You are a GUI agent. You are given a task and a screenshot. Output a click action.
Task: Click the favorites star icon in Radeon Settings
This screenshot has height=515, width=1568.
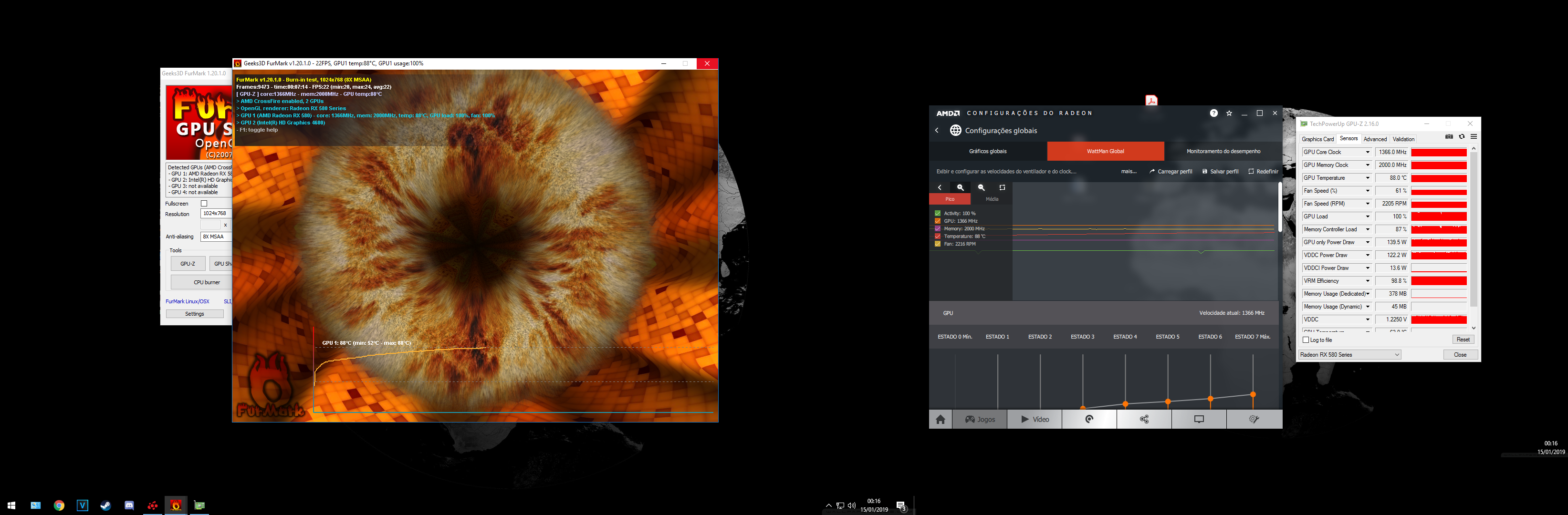click(1229, 113)
